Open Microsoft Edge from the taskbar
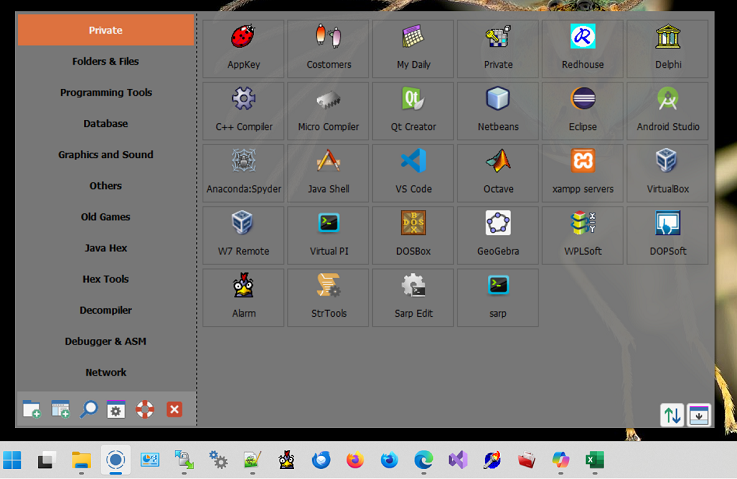 423,460
